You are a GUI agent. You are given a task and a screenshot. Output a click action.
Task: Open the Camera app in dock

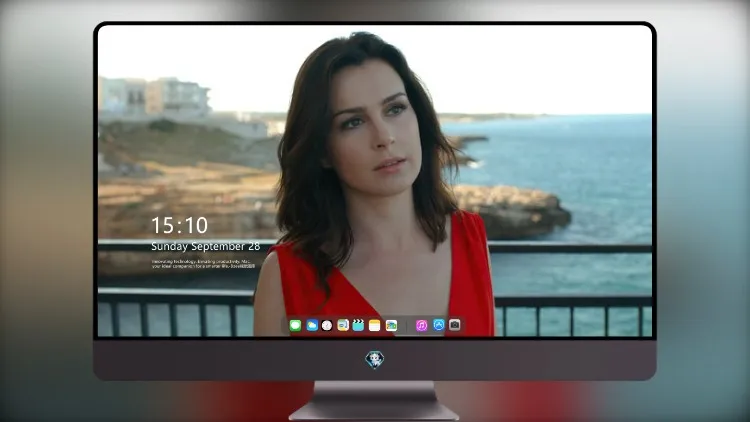[455, 325]
